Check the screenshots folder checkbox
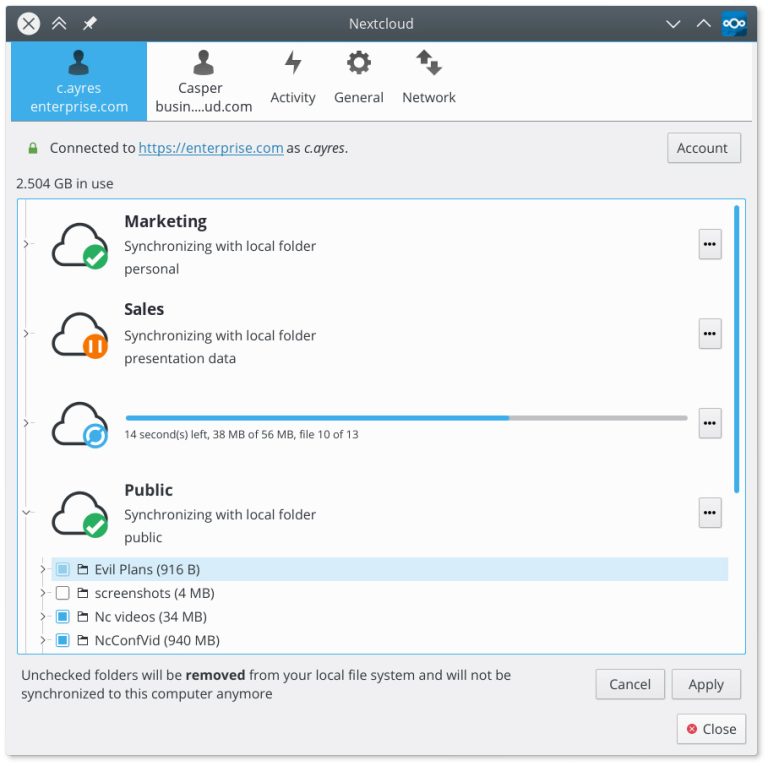The height and width of the screenshot is (766, 768). pyautogui.click(x=63, y=593)
